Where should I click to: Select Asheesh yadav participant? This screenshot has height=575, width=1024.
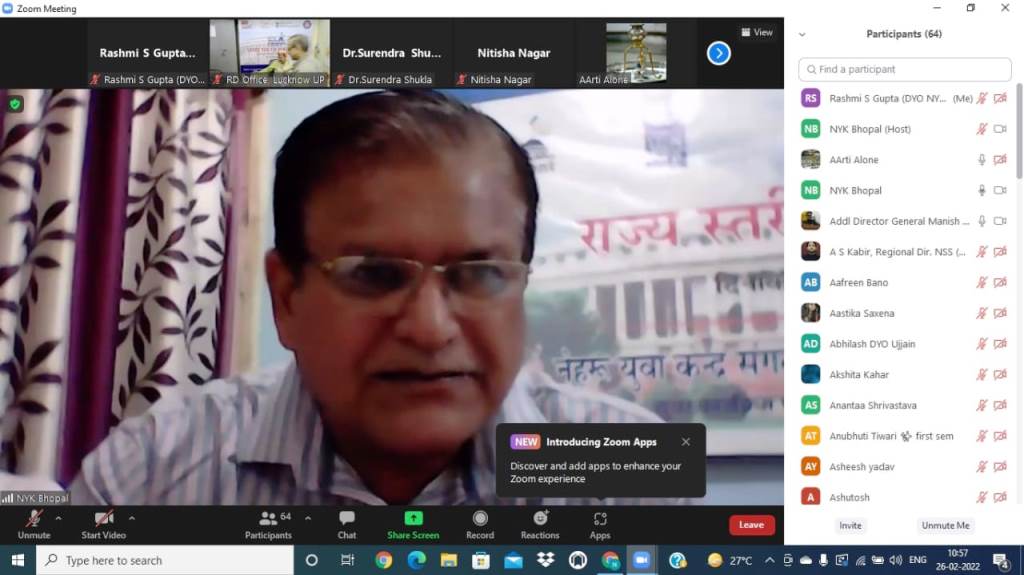click(x=904, y=467)
